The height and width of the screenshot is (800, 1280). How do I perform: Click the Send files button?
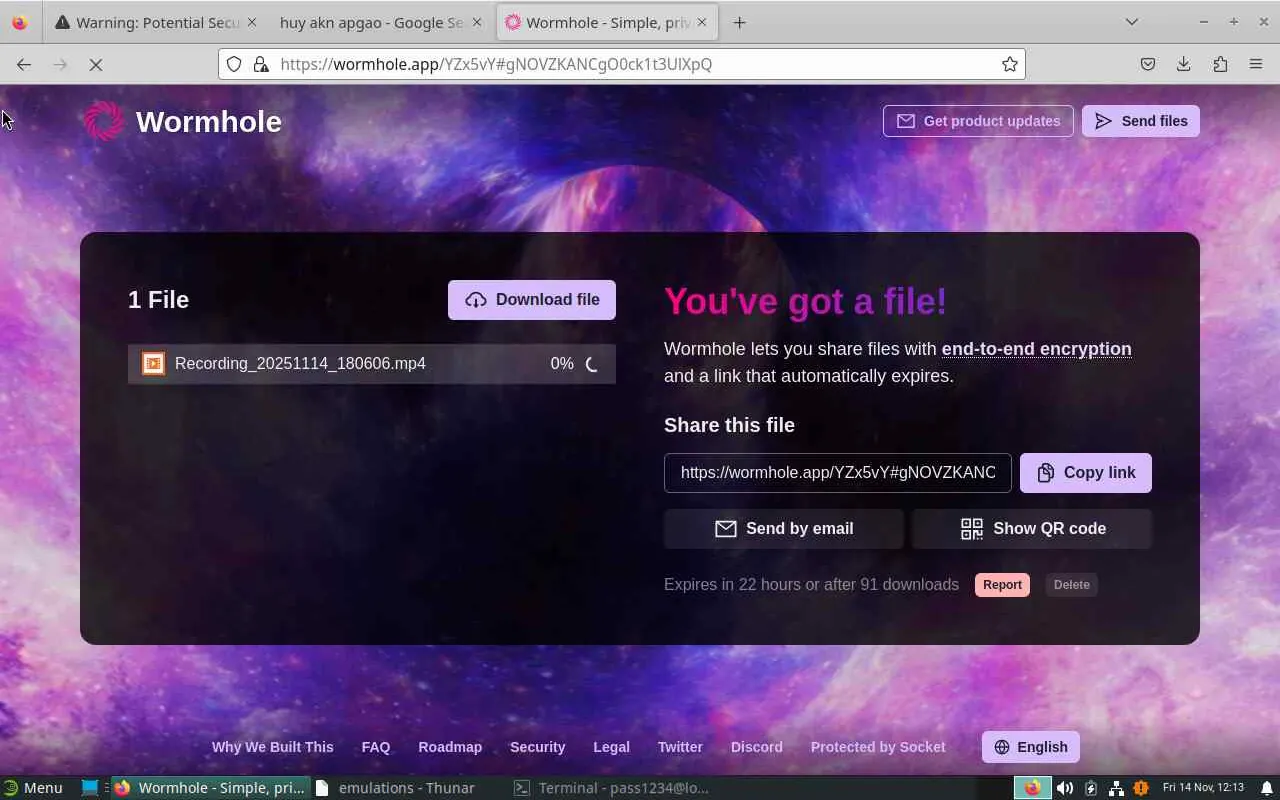click(x=1141, y=121)
